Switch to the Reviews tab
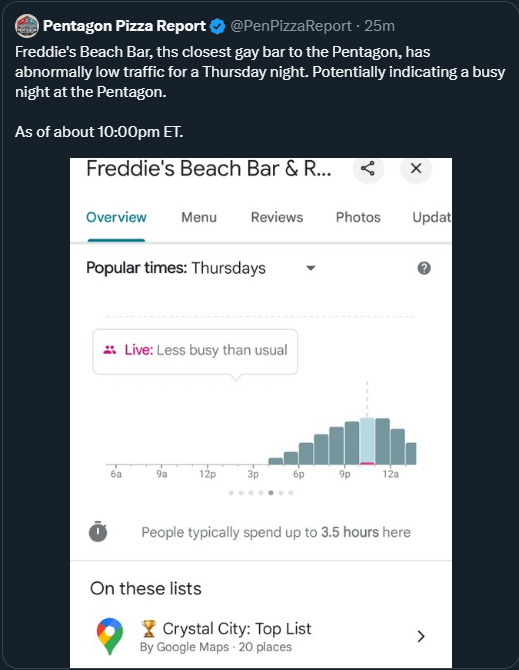This screenshot has height=670, width=519. coord(277,217)
